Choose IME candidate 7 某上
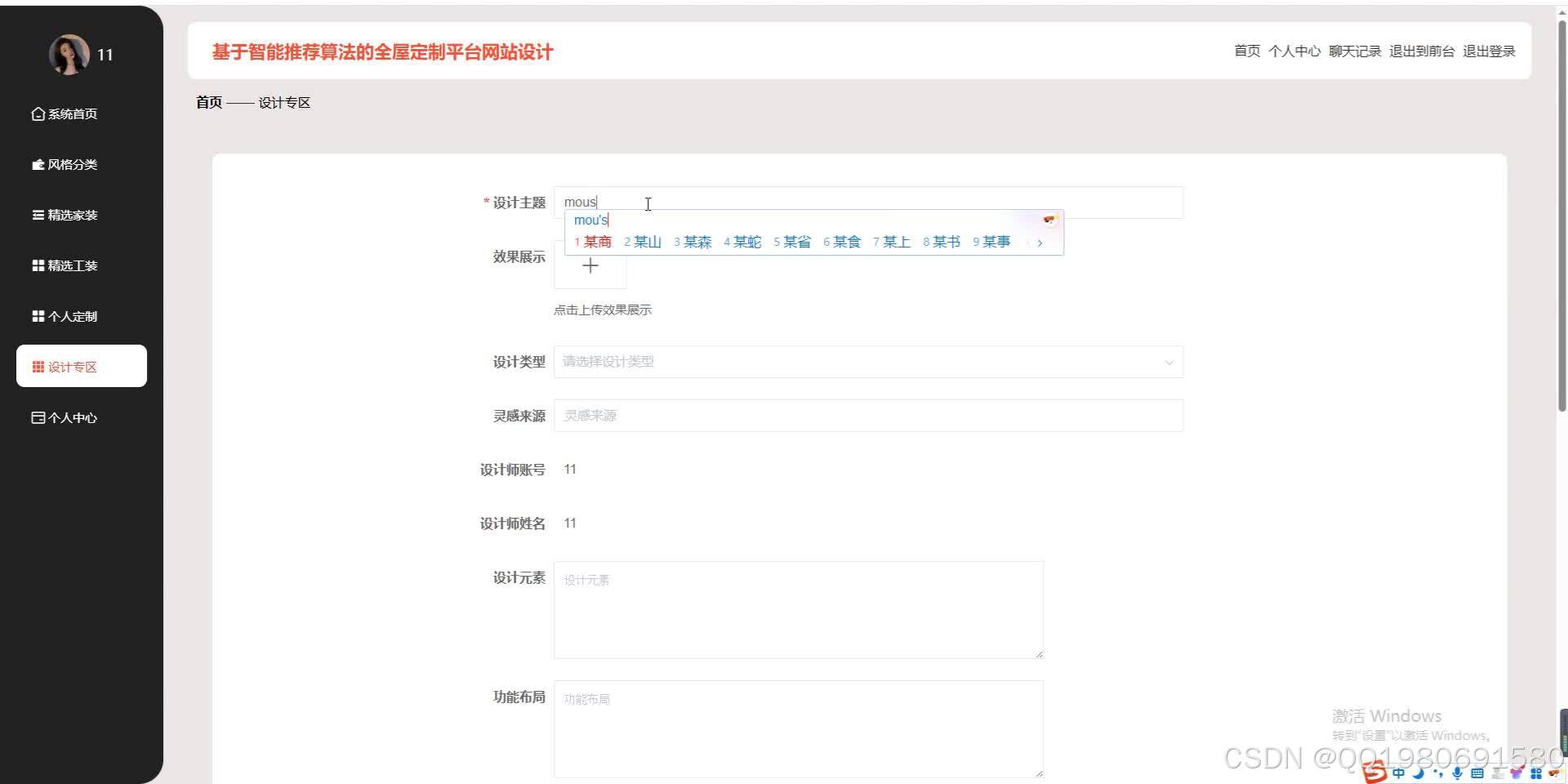1568x784 pixels. coord(892,242)
